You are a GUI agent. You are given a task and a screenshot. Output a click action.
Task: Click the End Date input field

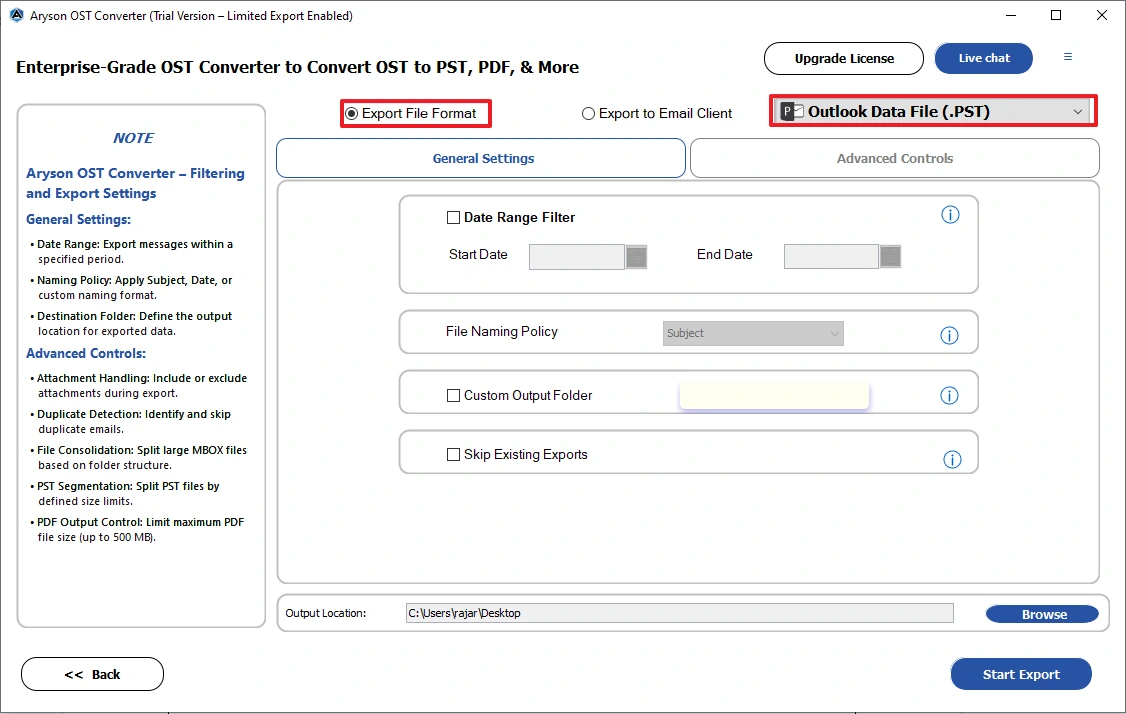831,256
